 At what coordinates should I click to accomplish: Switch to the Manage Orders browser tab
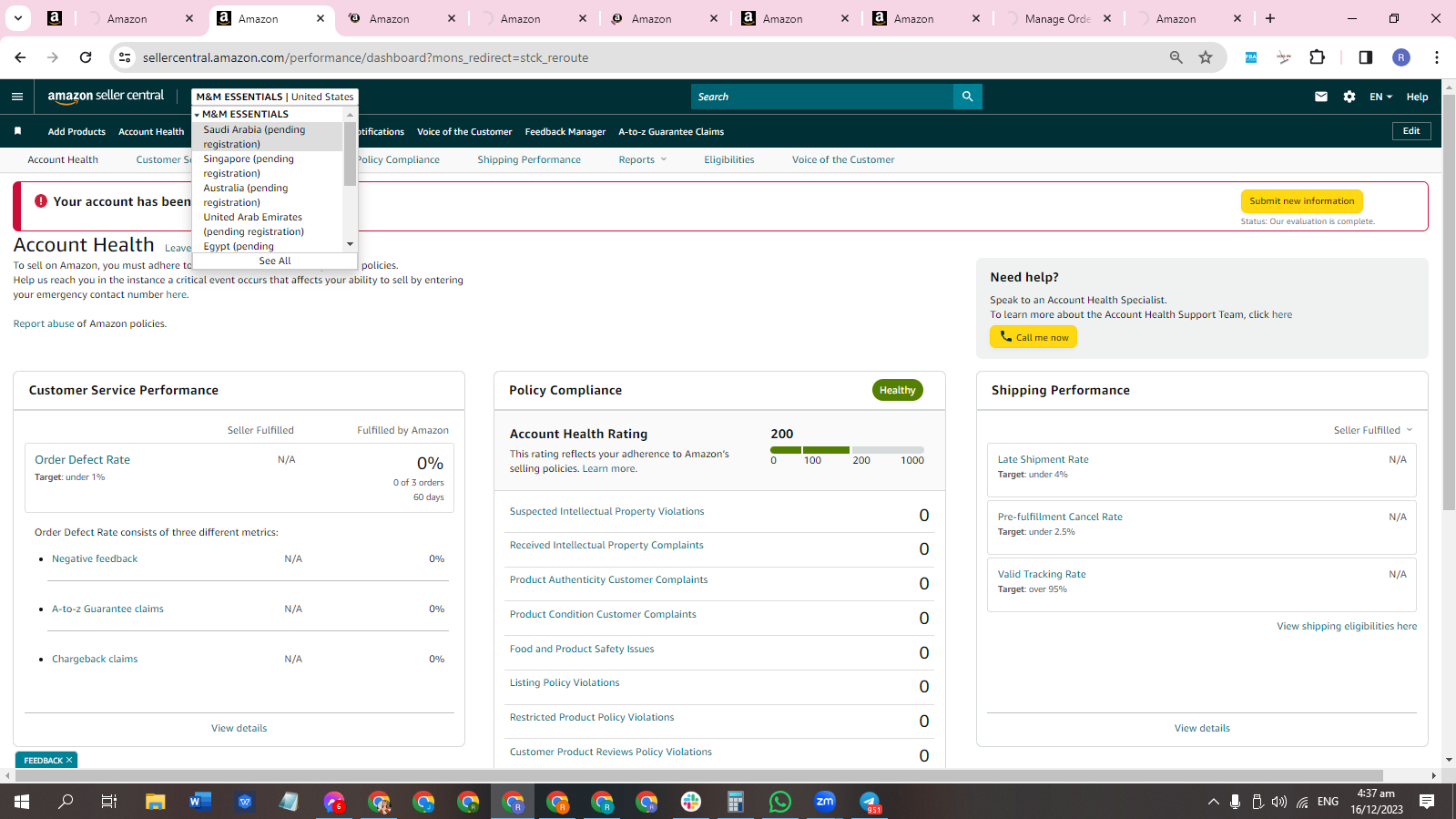click(x=1057, y=18)
